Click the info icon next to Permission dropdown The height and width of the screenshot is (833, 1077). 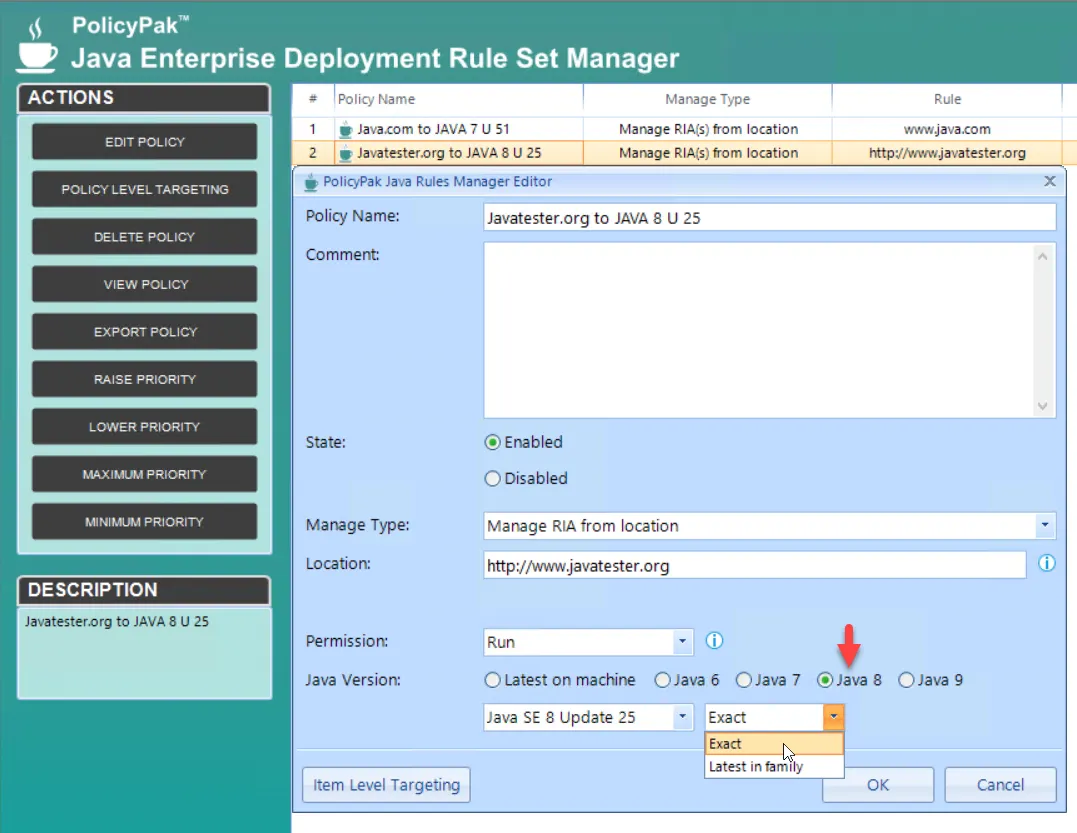click(714, 641)
